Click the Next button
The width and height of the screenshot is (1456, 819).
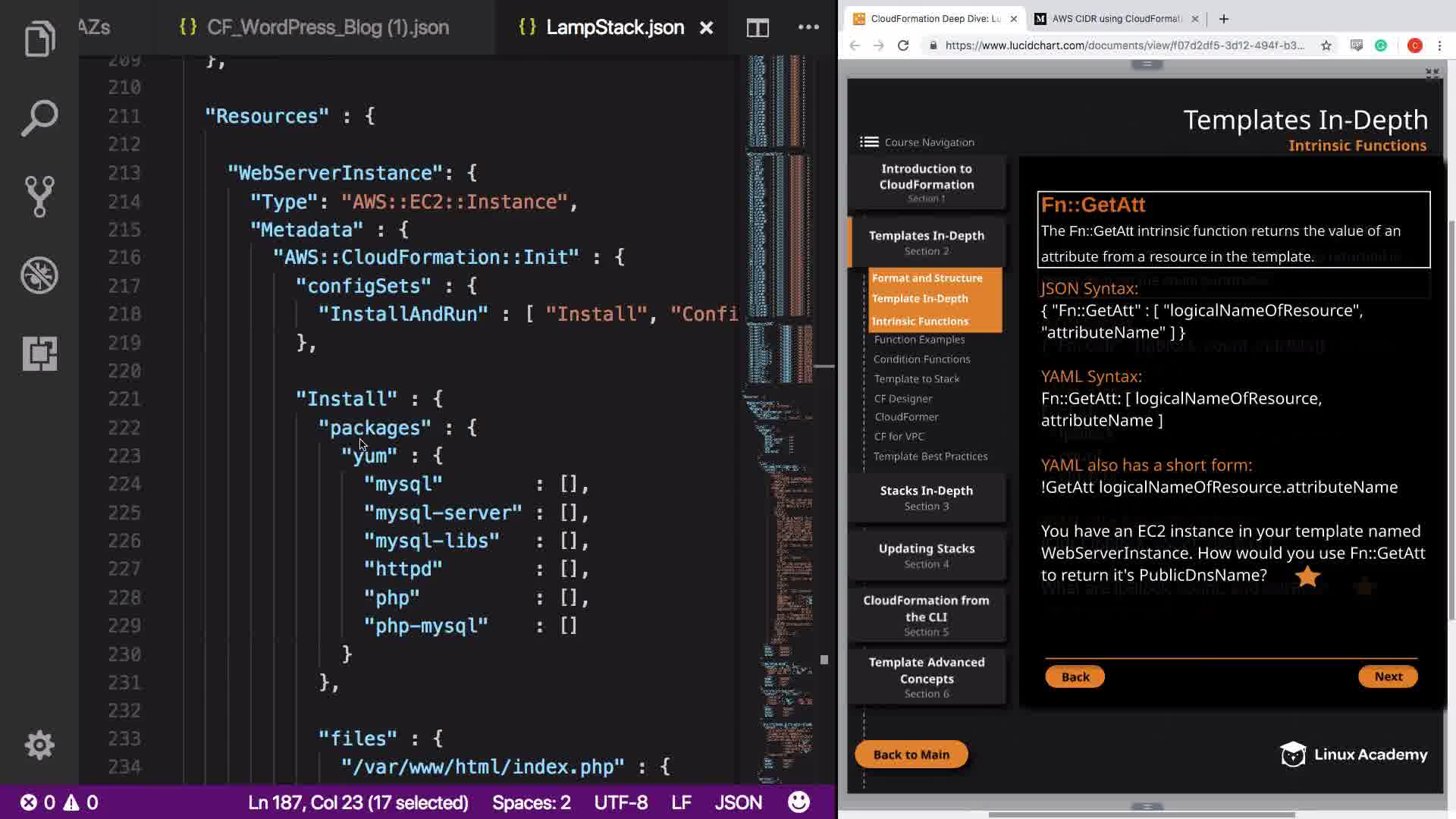(x=1387, y=676)
